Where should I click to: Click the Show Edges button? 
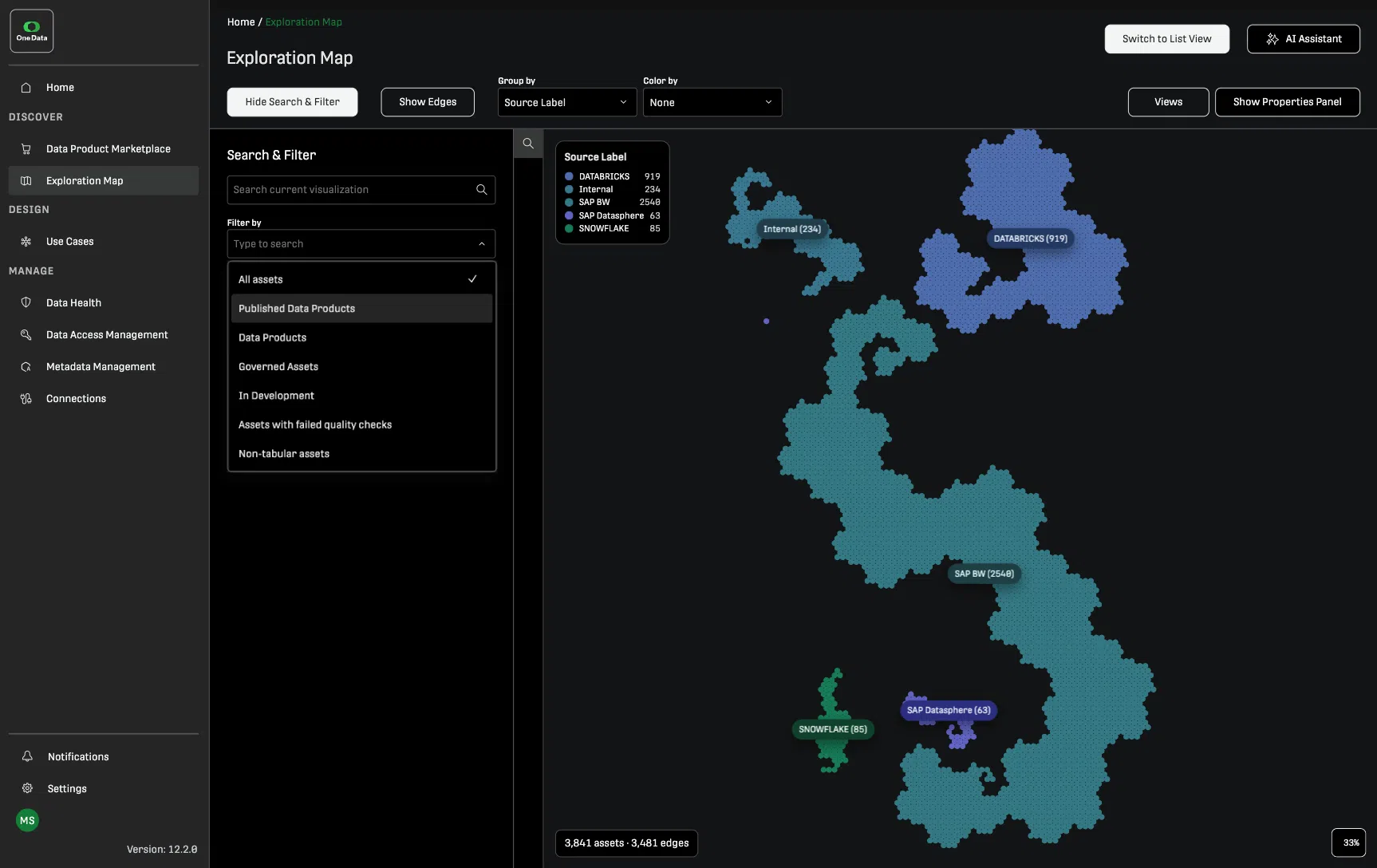click(428, 102)
